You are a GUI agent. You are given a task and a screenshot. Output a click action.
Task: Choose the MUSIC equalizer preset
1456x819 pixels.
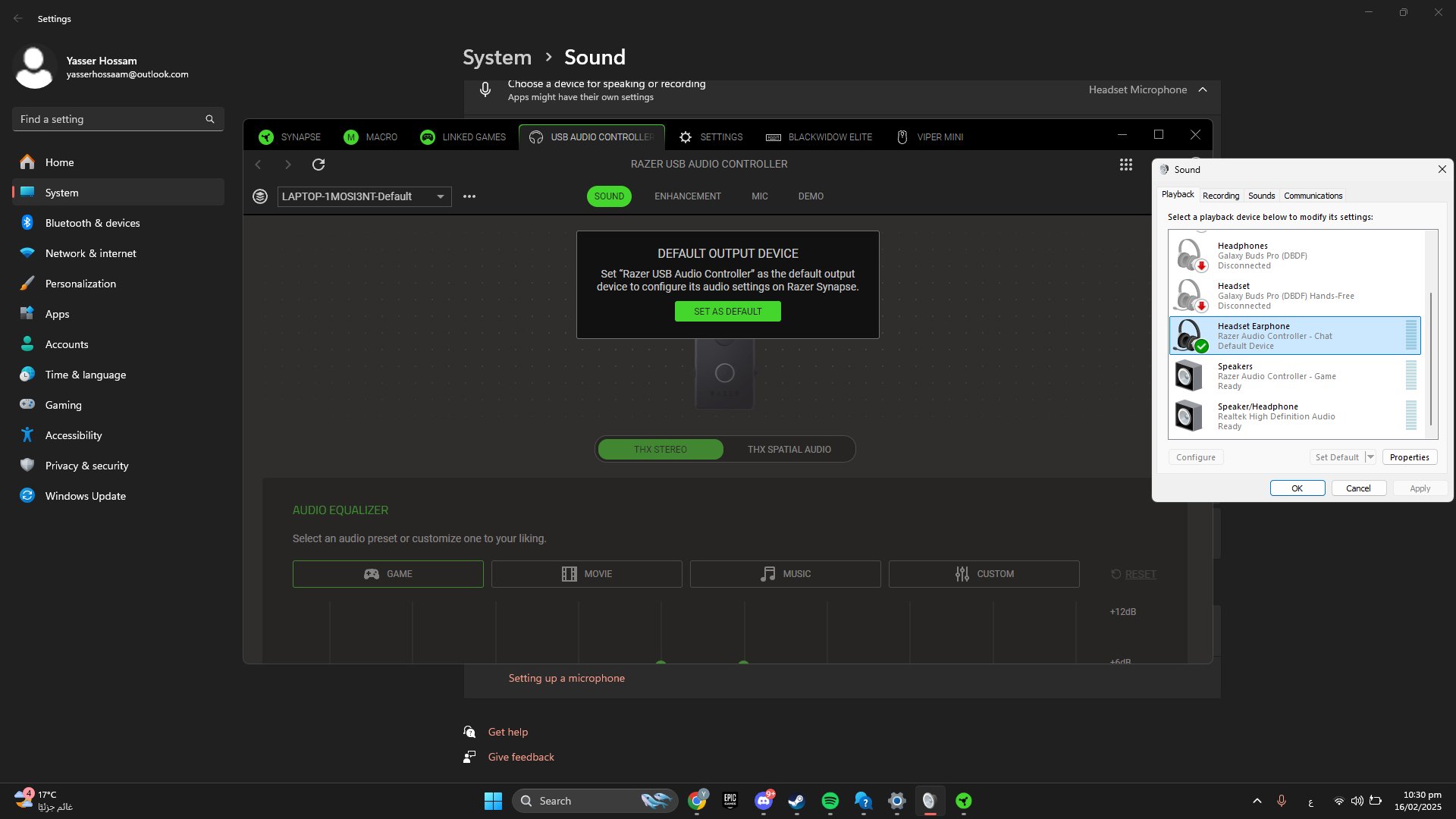pos(786,574)
